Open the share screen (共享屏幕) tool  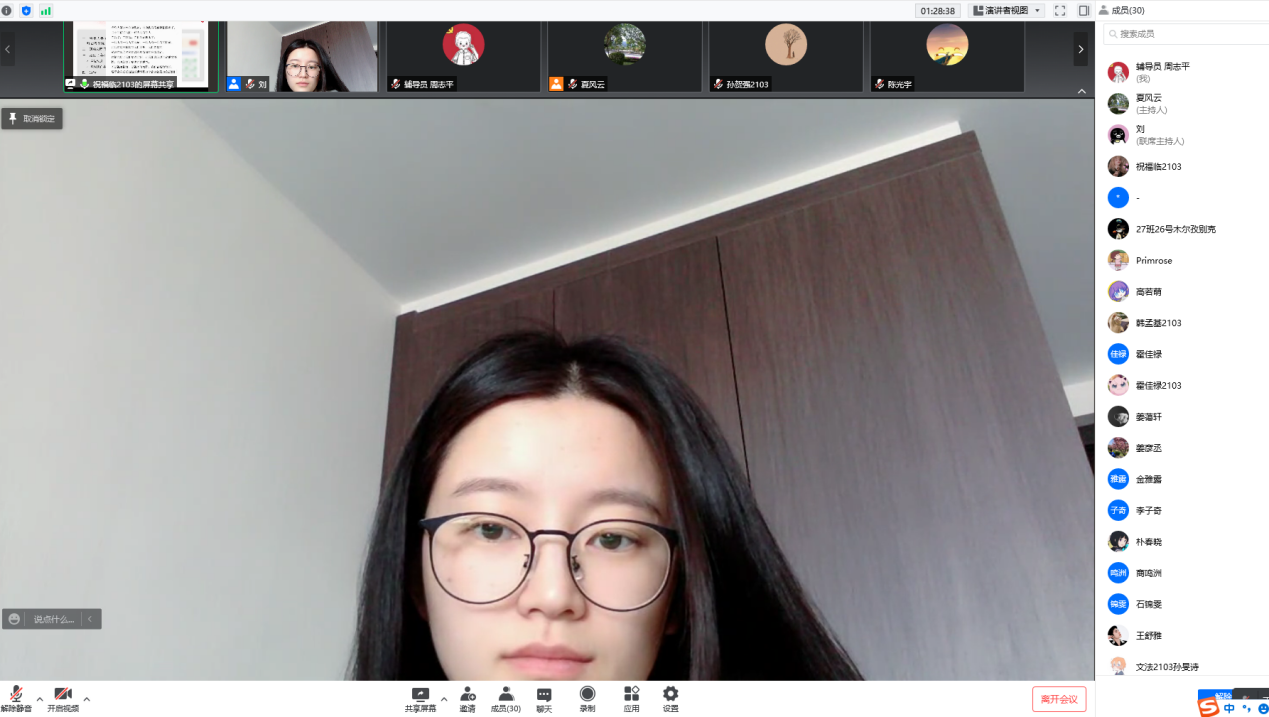(420, 695)
